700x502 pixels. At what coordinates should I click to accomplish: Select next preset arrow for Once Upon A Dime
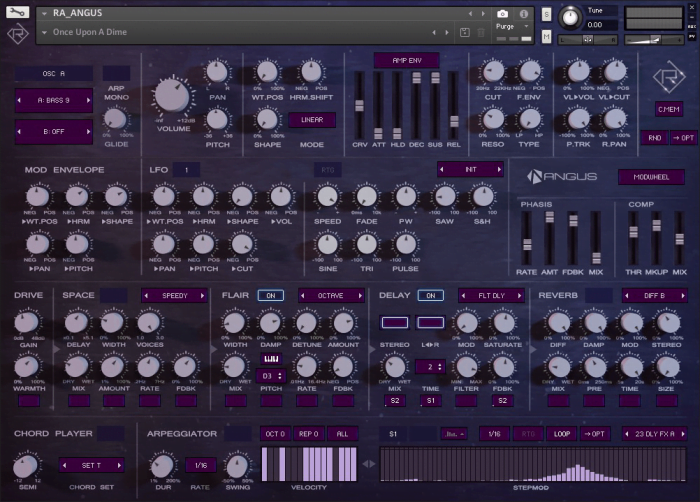[447, 32]
